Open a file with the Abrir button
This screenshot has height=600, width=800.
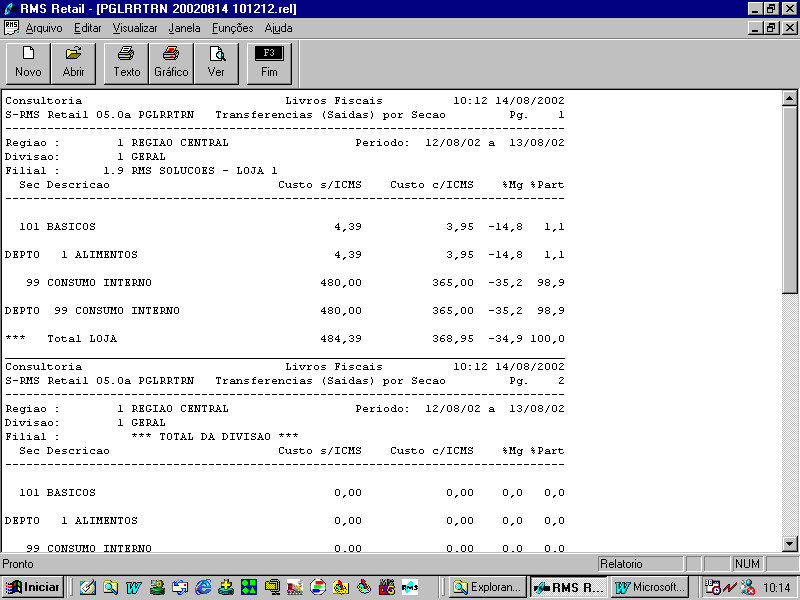pyautogui.click(x=73, y=64)
